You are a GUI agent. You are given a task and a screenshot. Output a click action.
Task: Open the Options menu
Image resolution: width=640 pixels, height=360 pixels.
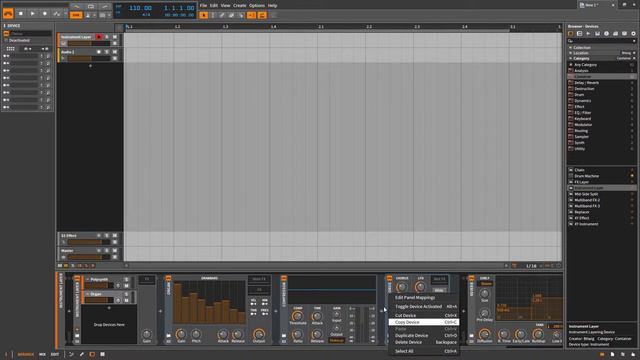(257, 6)
